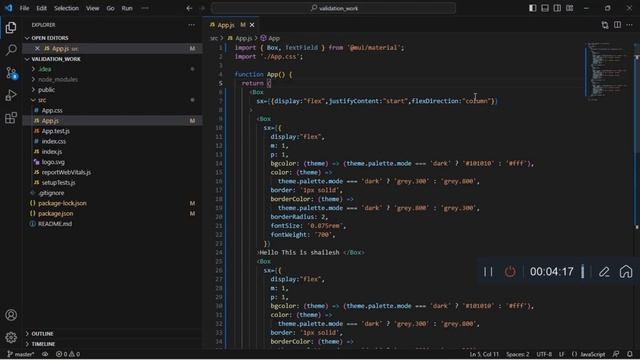
Task: Open index.css in the file tree
Action: 53,141
